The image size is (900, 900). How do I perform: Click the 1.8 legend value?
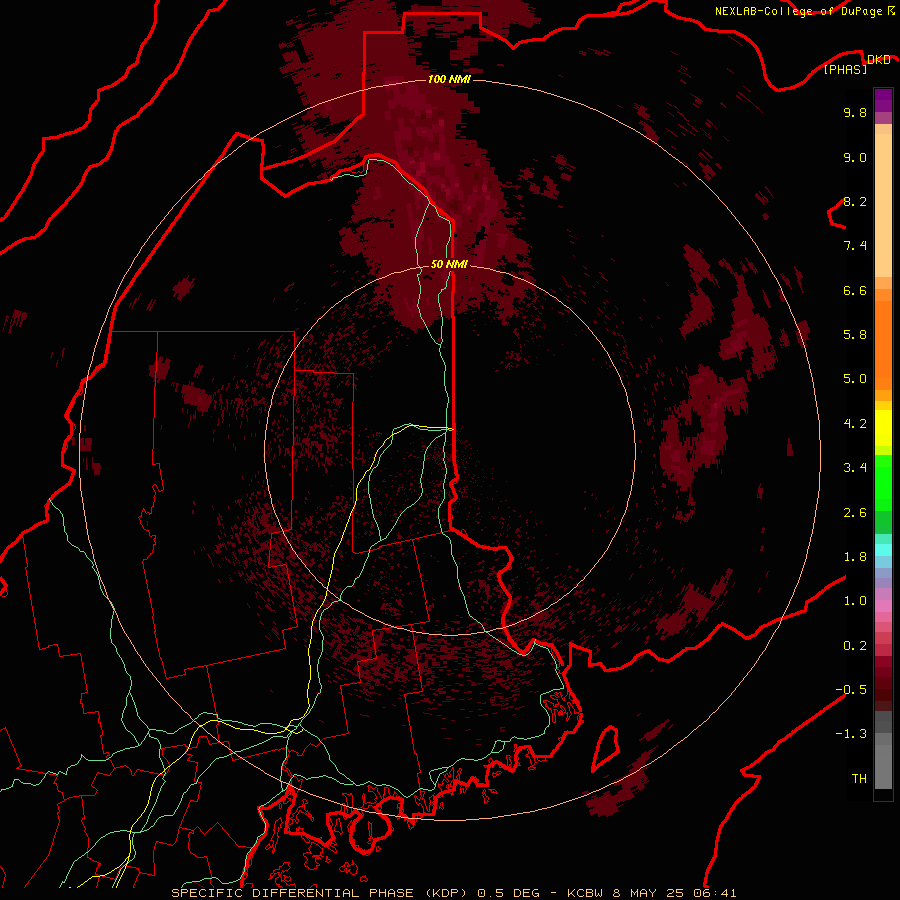[855, 557]
